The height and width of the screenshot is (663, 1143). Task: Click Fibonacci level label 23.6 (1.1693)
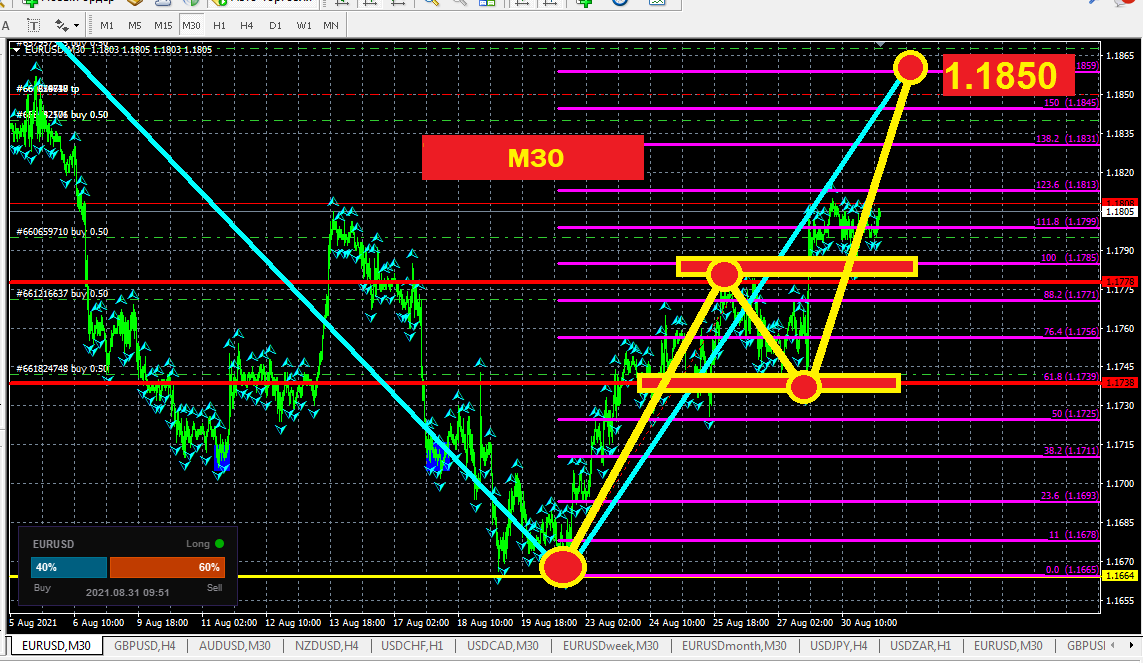1069,496
